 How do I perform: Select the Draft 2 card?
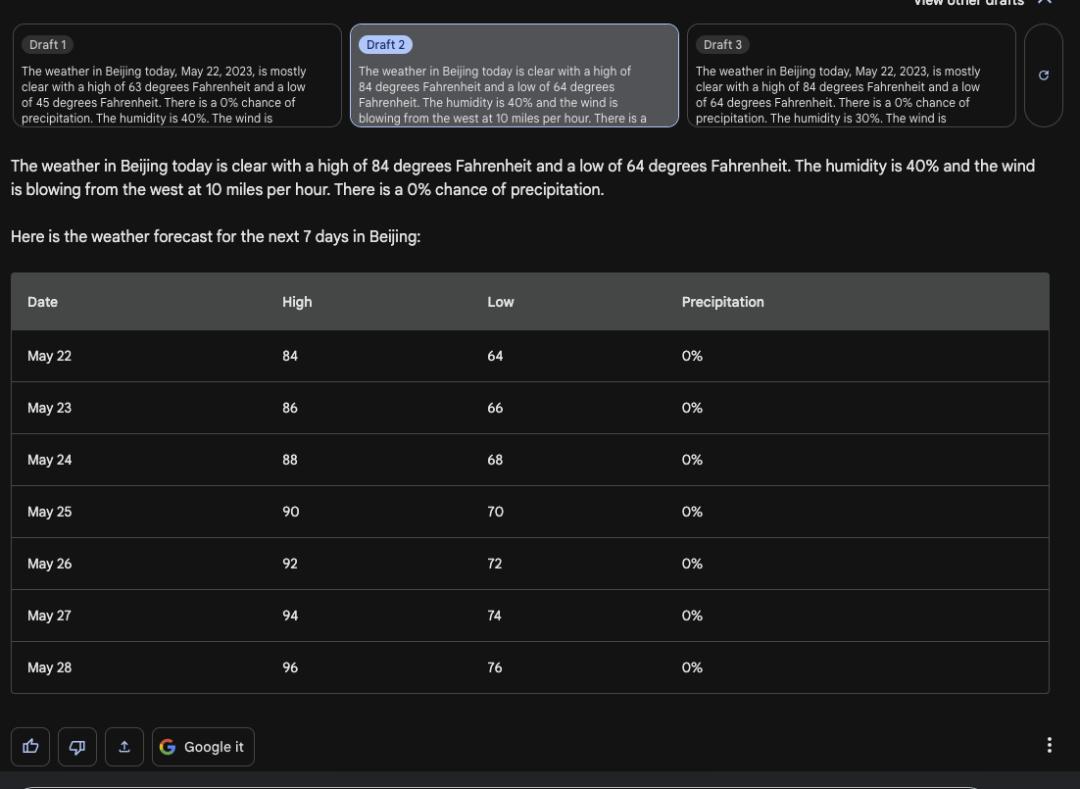(515, 76)
